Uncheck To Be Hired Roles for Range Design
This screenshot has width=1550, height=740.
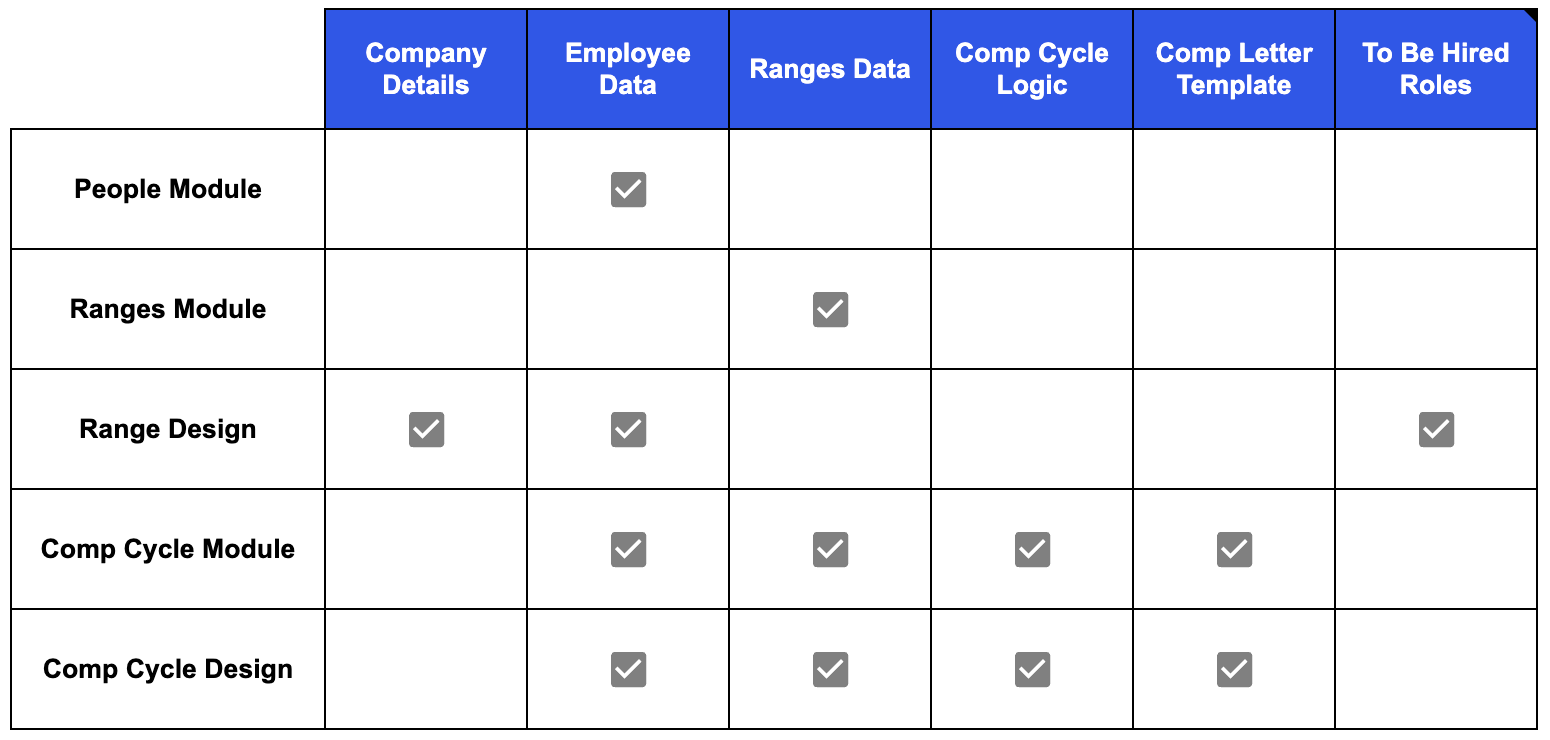tap(1436, 429)
